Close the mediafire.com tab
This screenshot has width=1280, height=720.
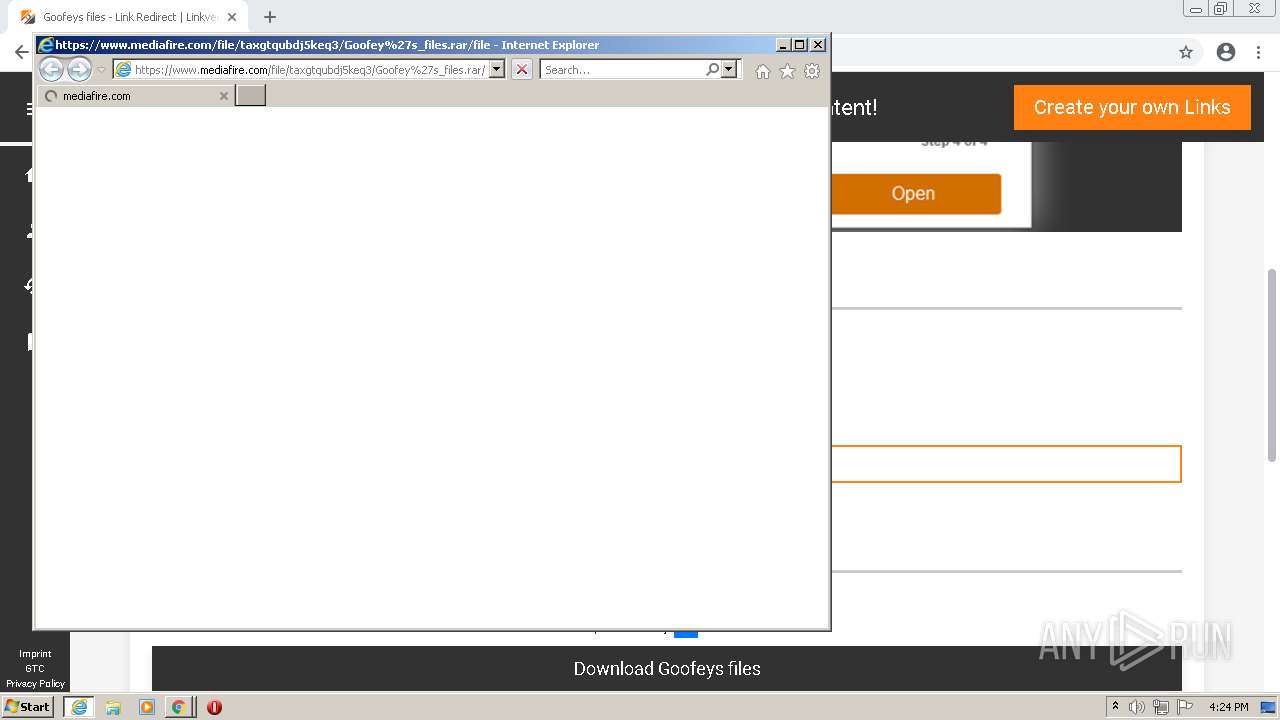(224, 96)
